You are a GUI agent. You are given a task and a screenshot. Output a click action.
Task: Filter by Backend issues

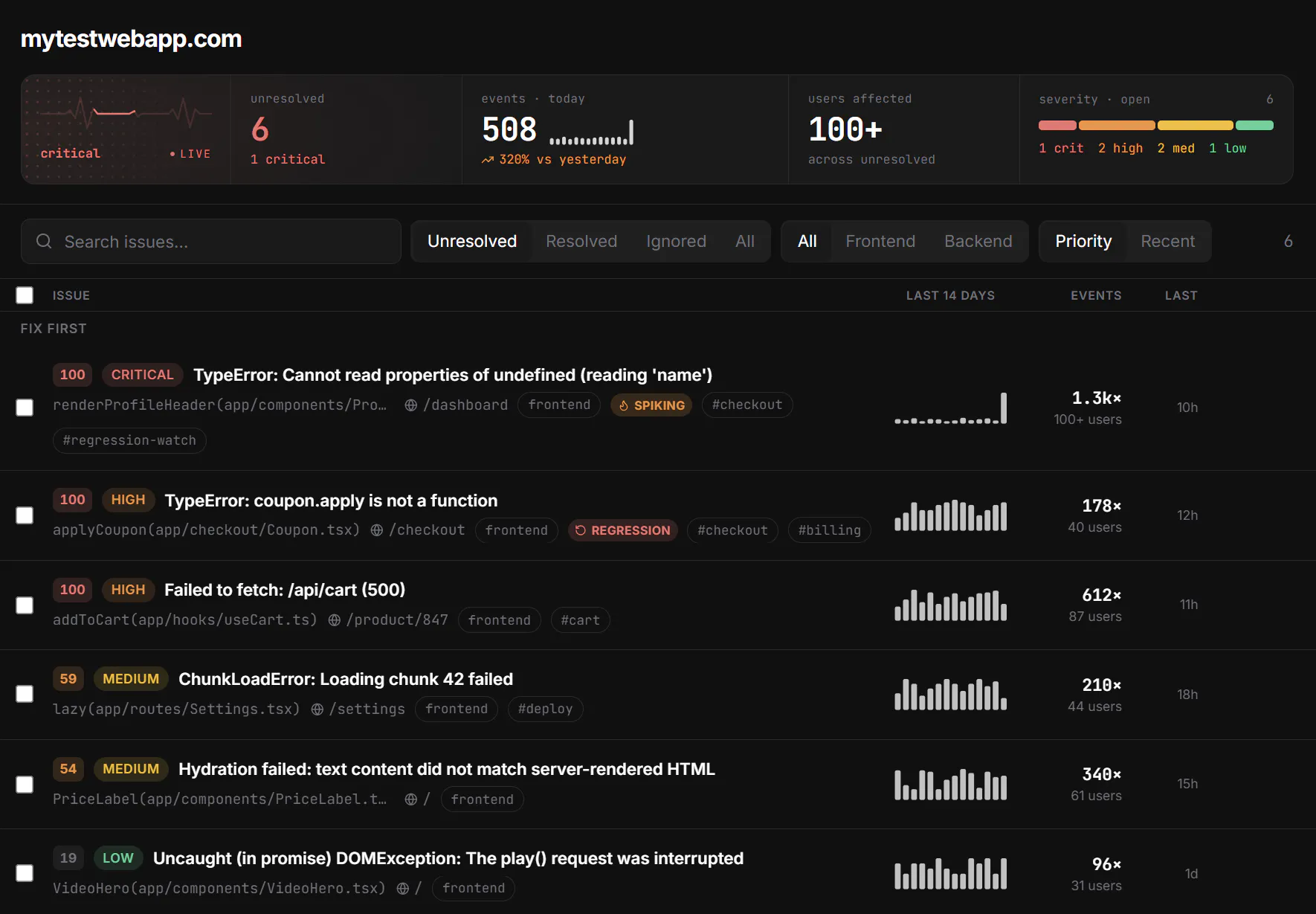pos(978,241)
